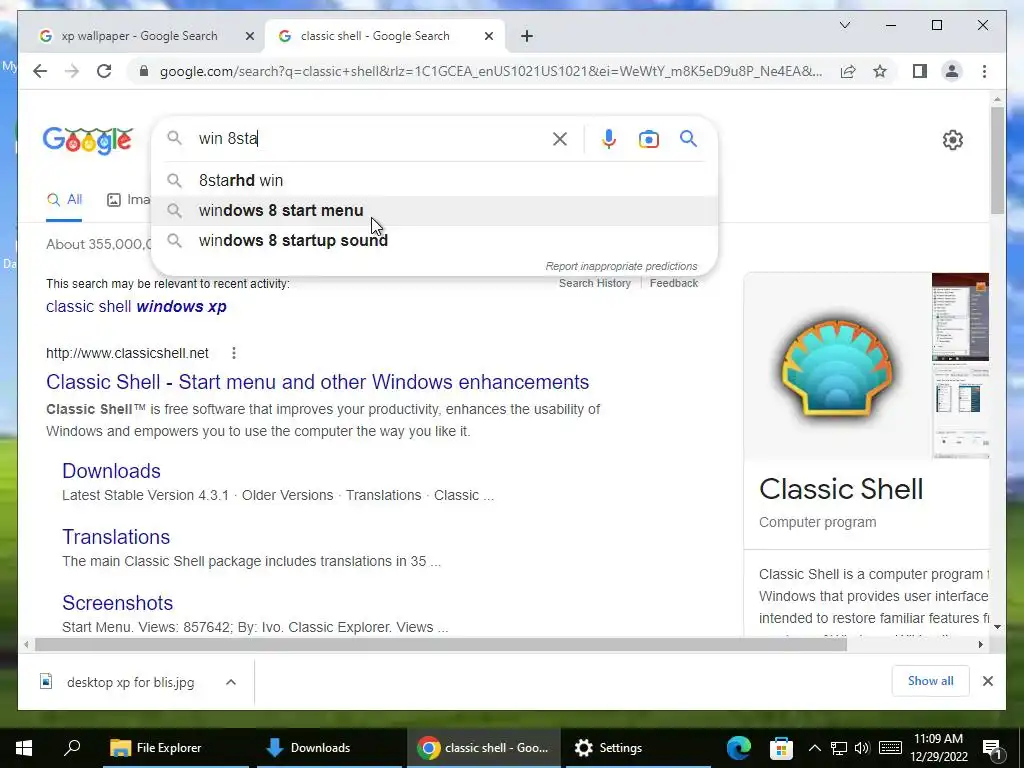Open more options for classicshell.net result

234,353
